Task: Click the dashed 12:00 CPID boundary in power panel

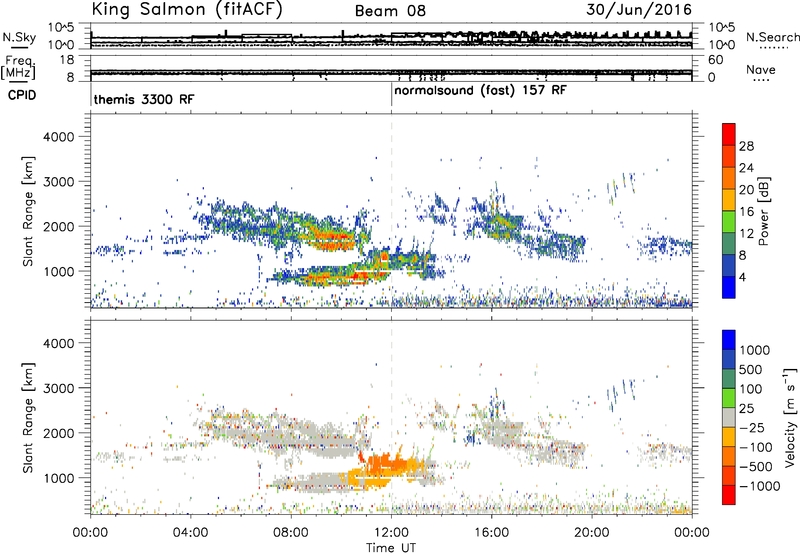Action: (391, 210)
